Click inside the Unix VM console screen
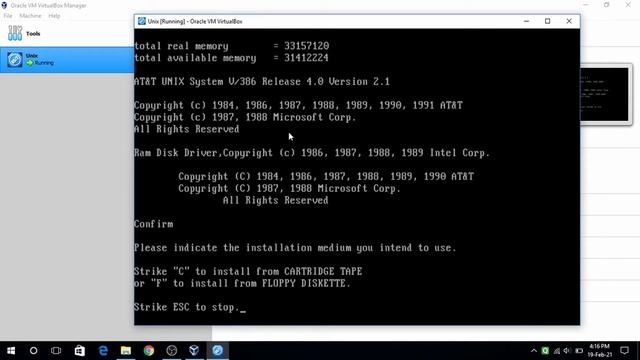 357,177
